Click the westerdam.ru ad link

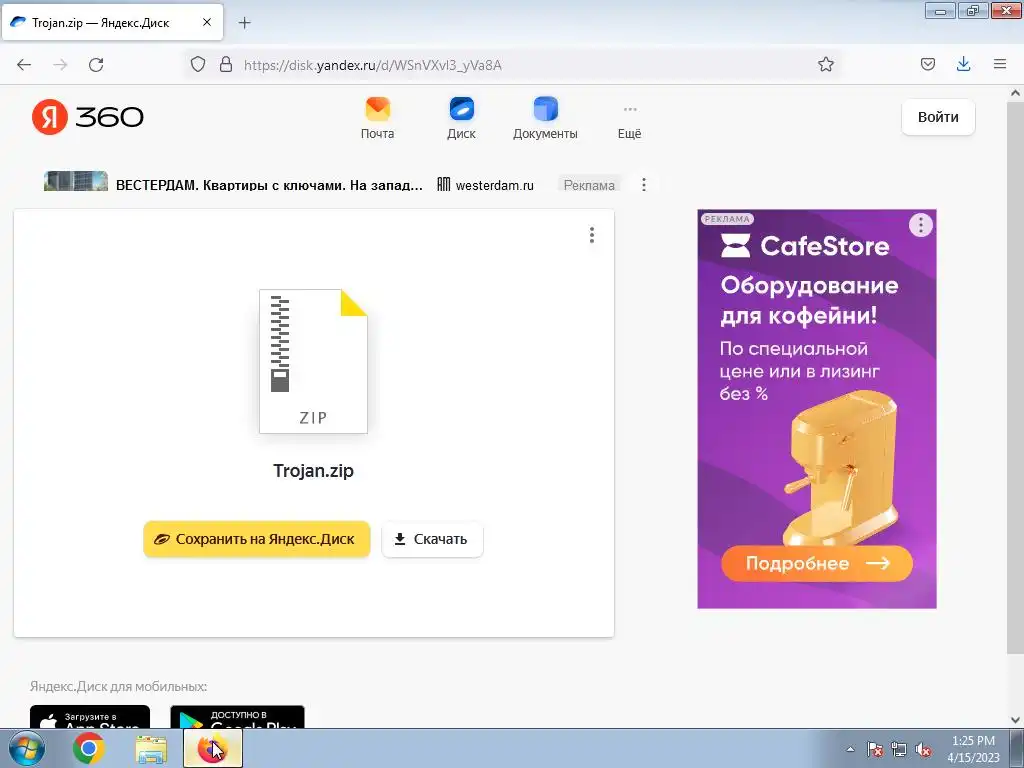pos(494,185)
